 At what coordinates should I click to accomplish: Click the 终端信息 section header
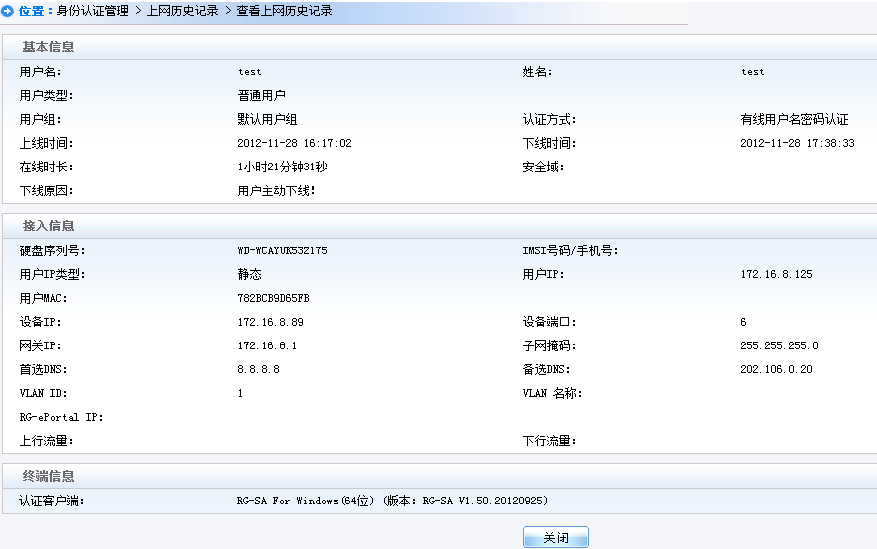(x=49, y=476)
